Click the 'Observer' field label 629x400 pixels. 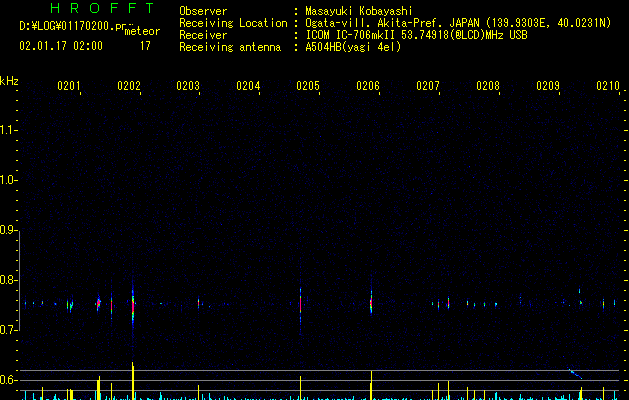point(203,11)
